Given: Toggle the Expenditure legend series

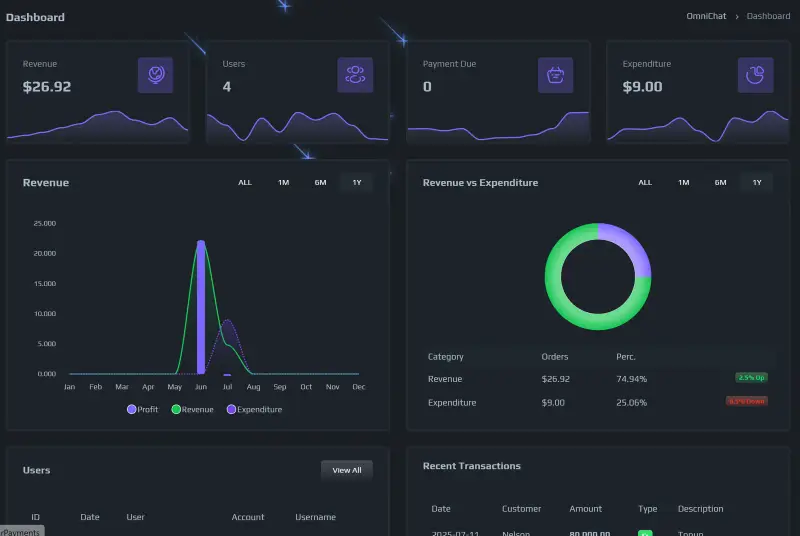Looking at the screenshot, I should 254,410.
